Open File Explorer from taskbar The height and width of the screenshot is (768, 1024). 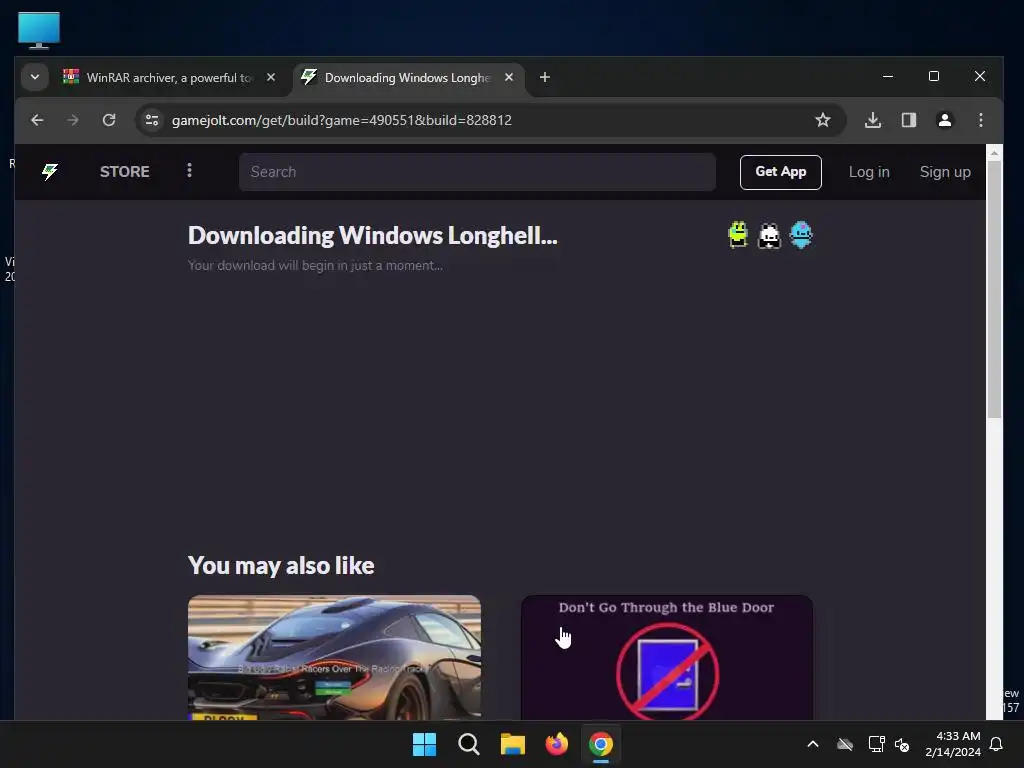coord(513,744)
